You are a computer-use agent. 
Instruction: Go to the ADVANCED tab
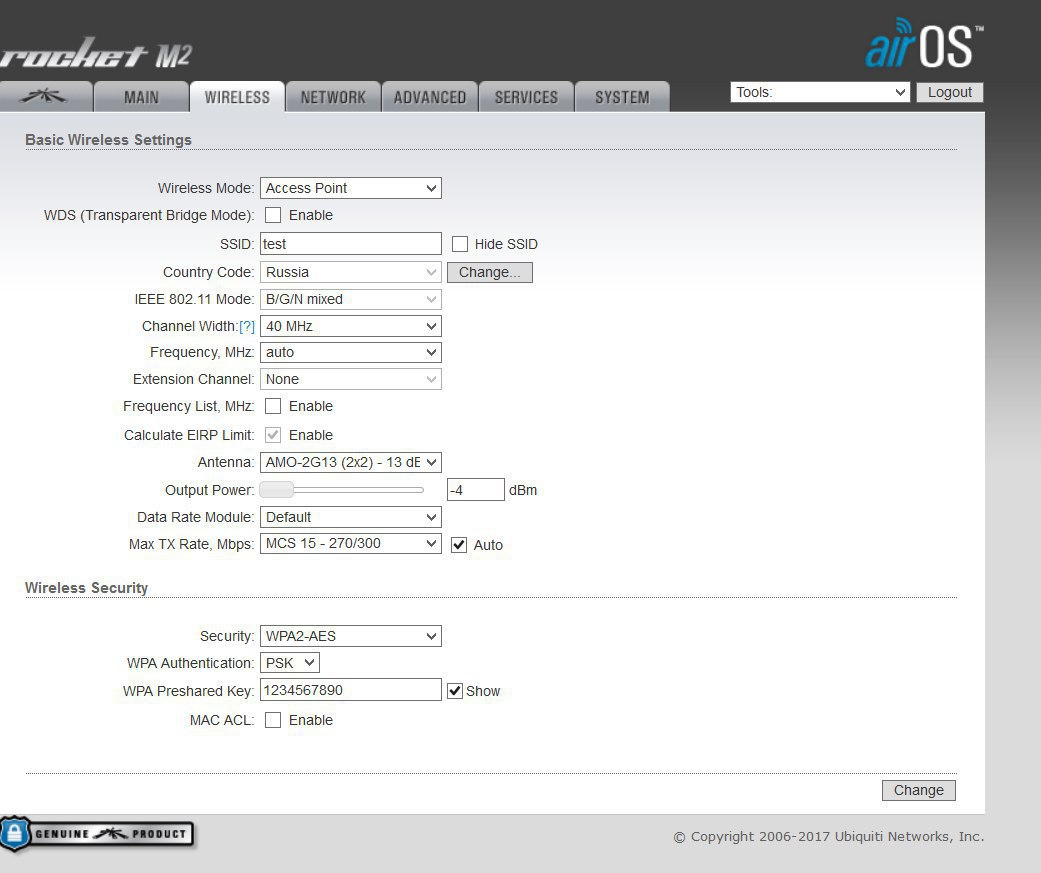coord(430,97)
